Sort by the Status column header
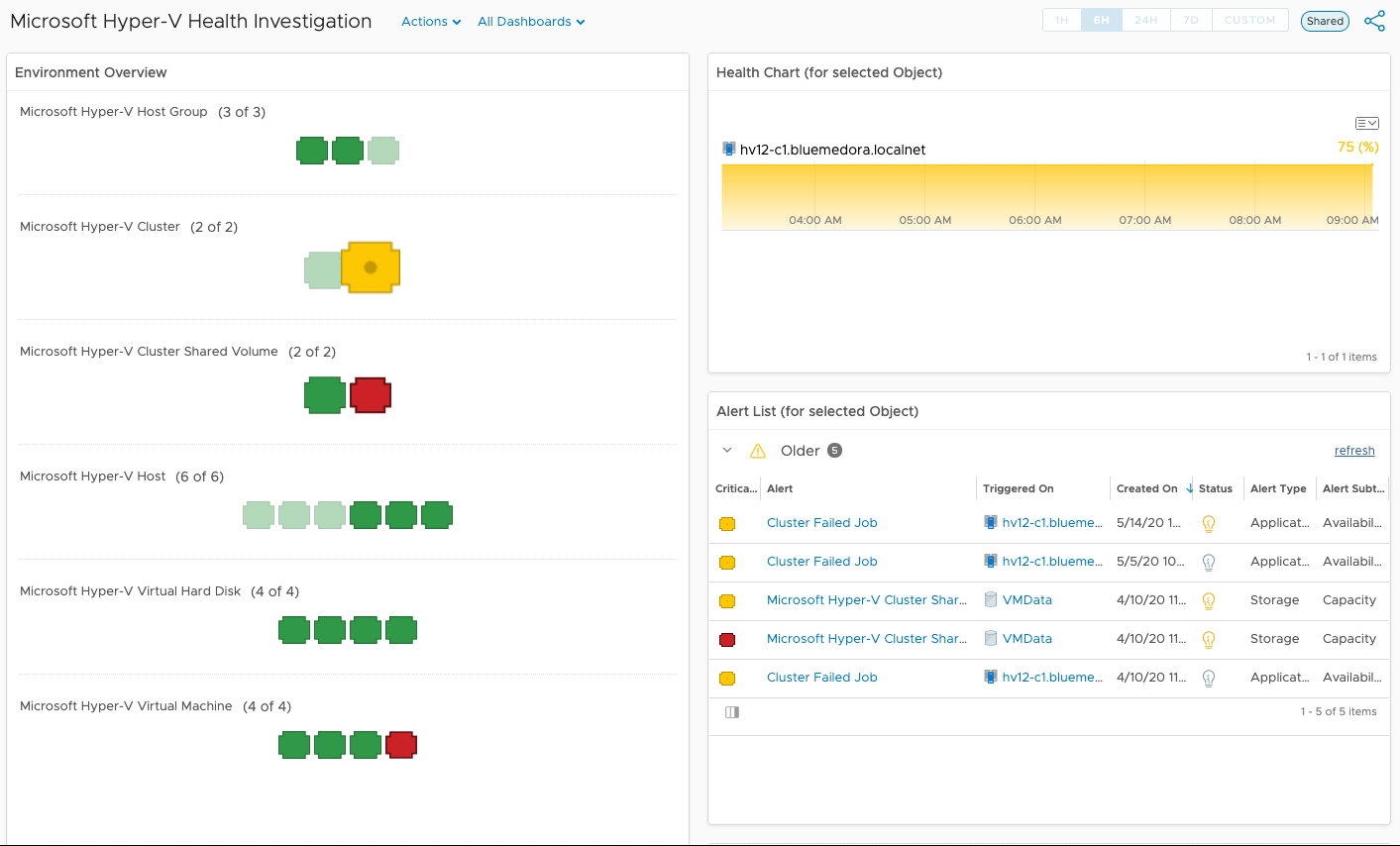This screenshot has height=846, width=1400. [1216, 488]
